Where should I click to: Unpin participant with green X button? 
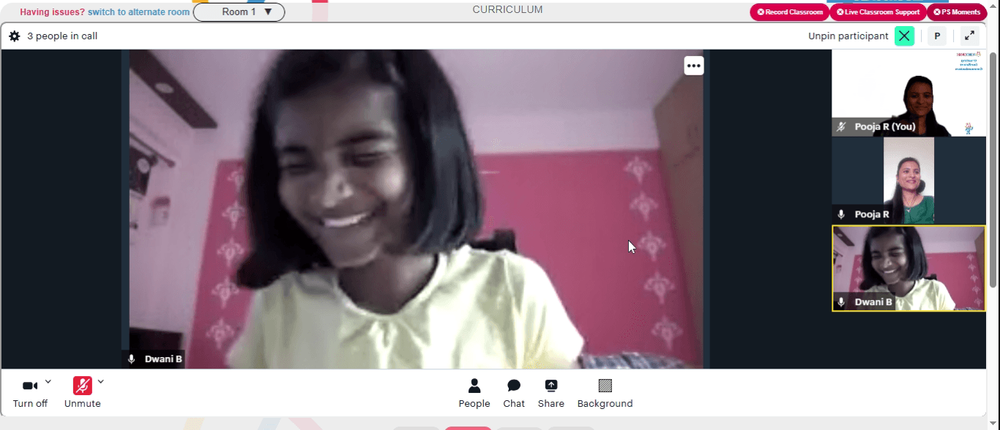904,36
